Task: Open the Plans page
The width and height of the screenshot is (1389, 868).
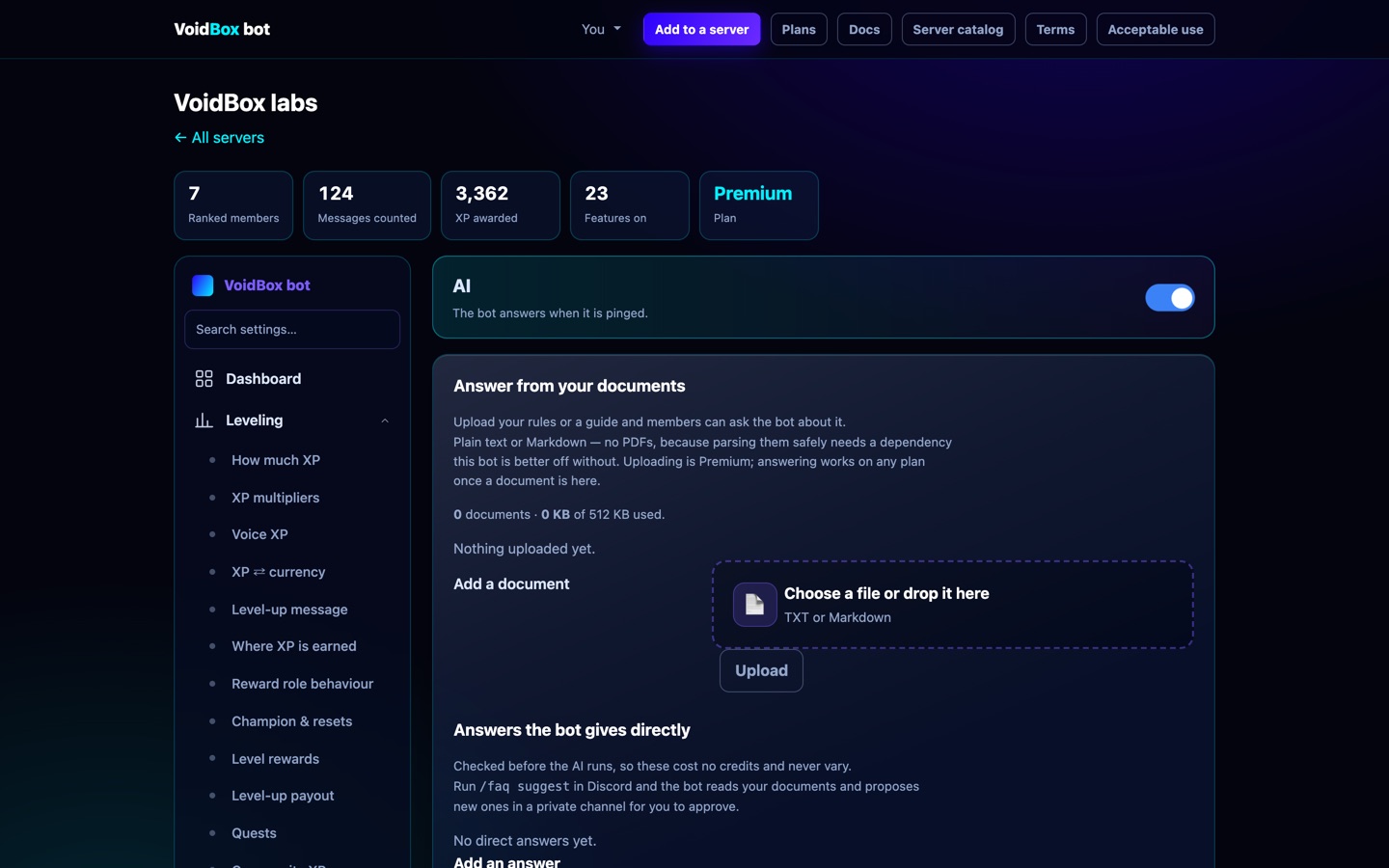Action: [799, 30]
